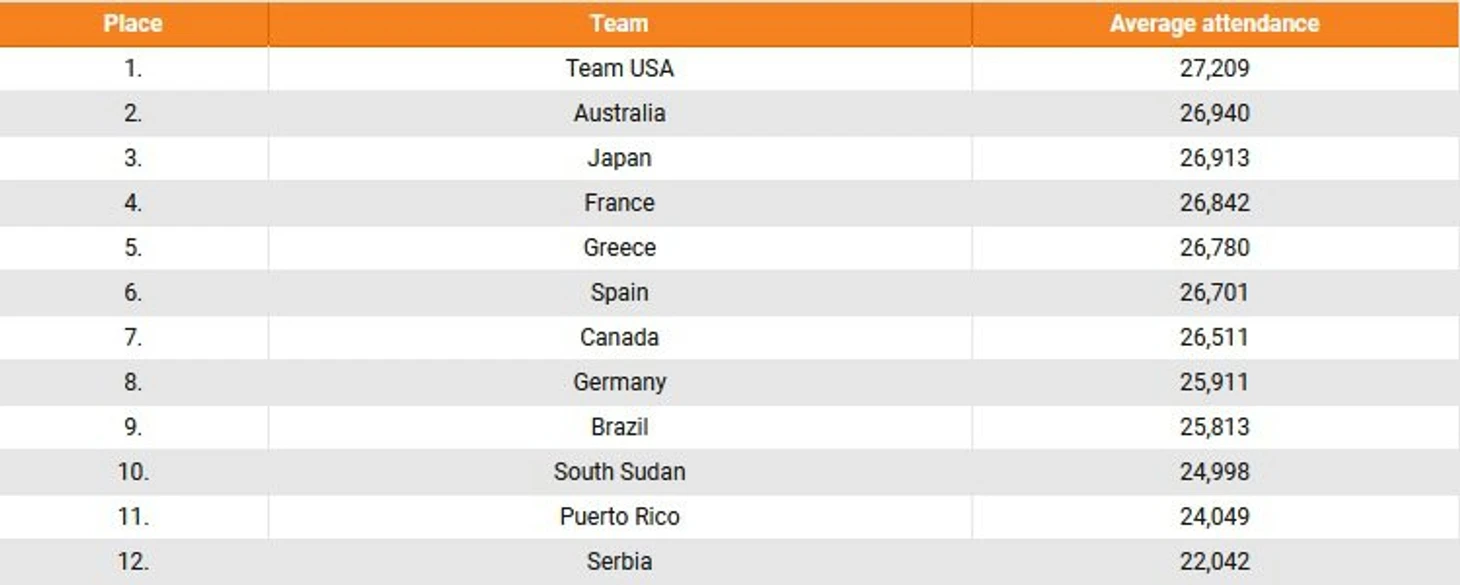Select the Australia team cell
1460x585 pixels.
click(619, 113)
